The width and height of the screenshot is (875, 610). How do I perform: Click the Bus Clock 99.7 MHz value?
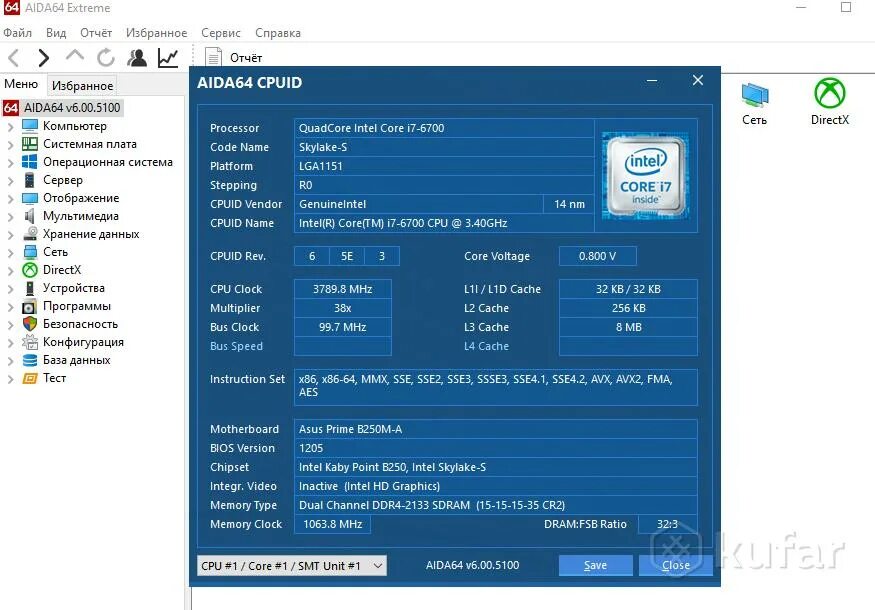pyautogui.click(x=343, y=326)
